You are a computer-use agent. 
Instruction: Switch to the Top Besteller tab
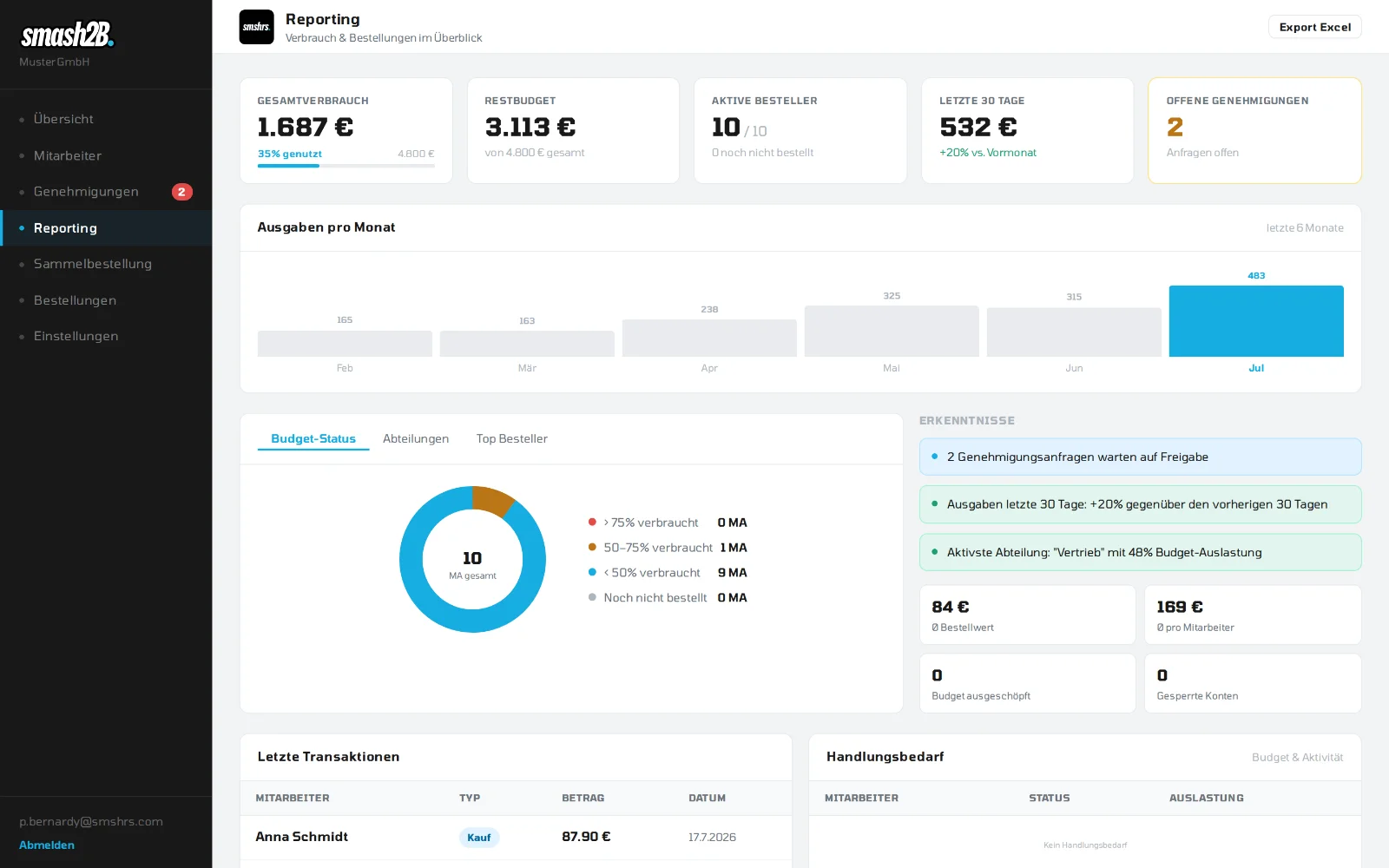click(512, 439)
